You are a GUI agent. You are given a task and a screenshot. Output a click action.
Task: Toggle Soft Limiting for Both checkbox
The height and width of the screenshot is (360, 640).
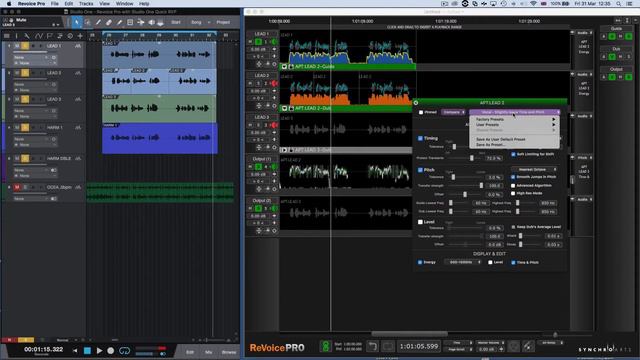coord(513,154)
